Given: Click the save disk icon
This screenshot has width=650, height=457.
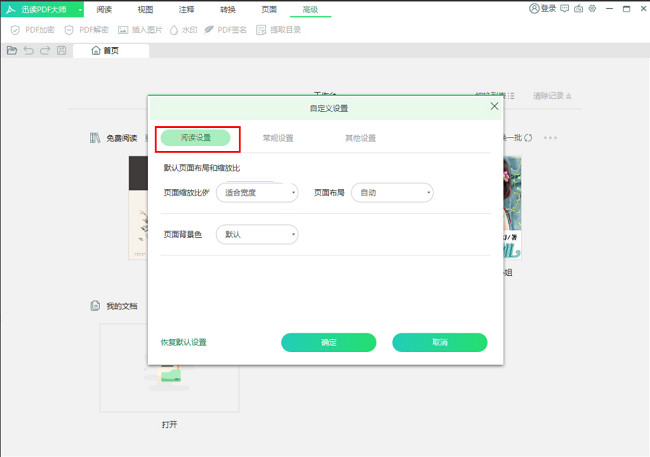Looking at the screenshot, I should [x=62, y=50].
